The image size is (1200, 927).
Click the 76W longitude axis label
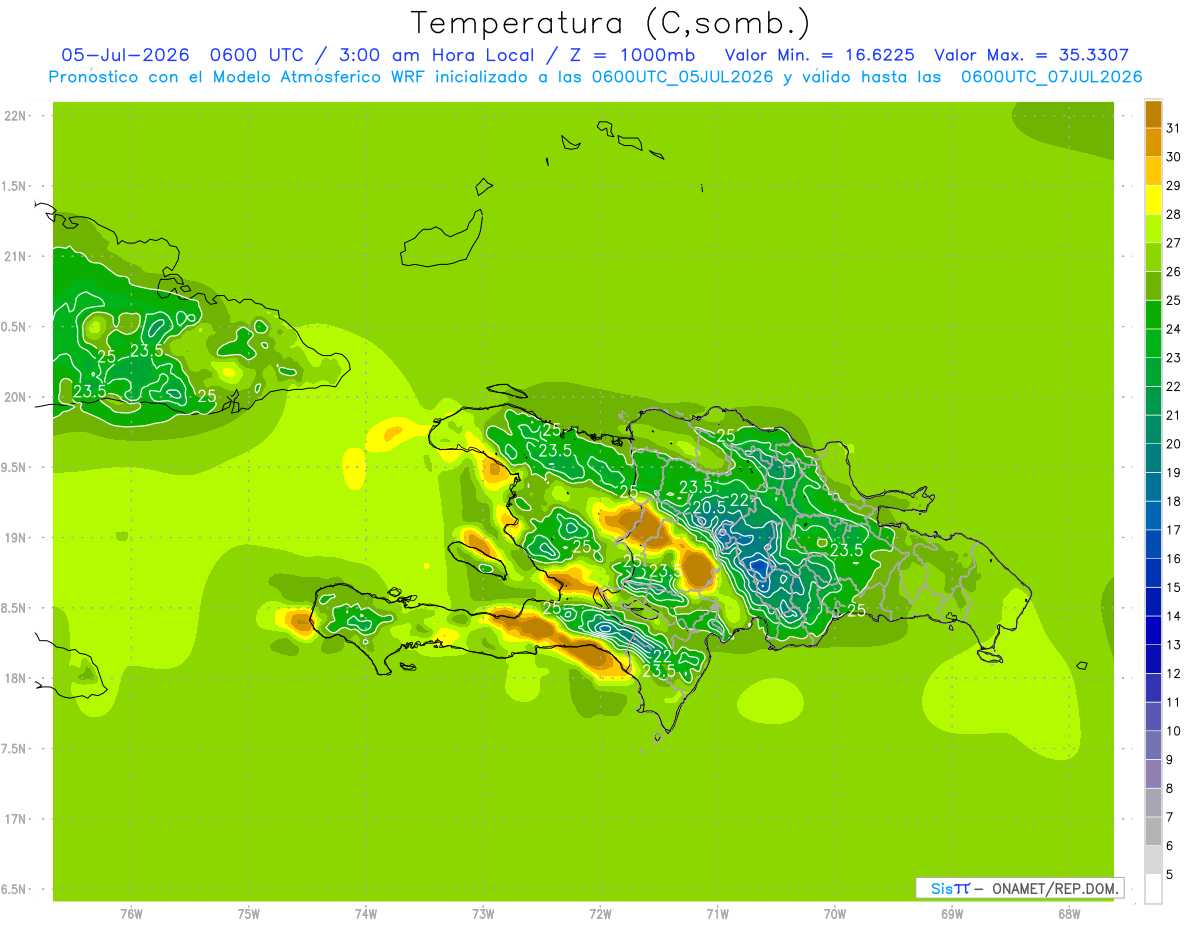pyautogui.click(x=131, y=914)
